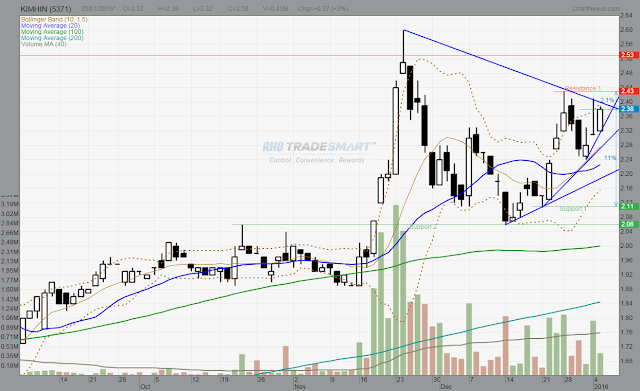Click the 2.60 price axis value
Screen dimensions: 640x391
coord(627,30)
